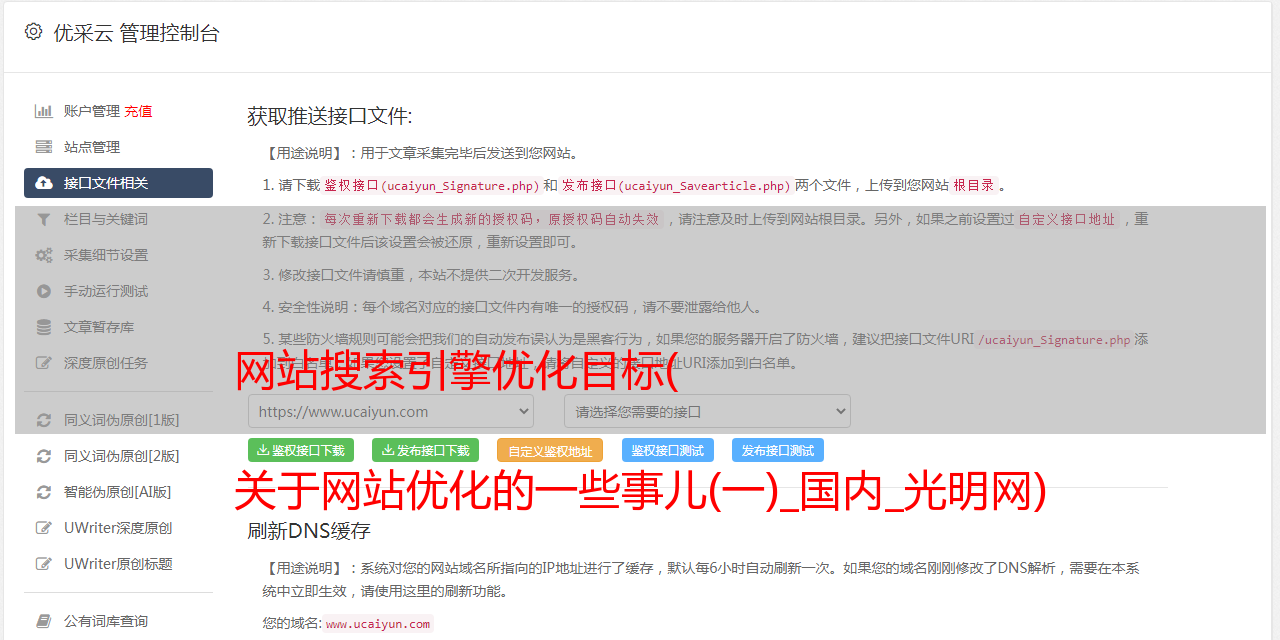Click the gears icon for 采集细节设置
This screenshot has height=640, width=1280.
tap(44, 255)
